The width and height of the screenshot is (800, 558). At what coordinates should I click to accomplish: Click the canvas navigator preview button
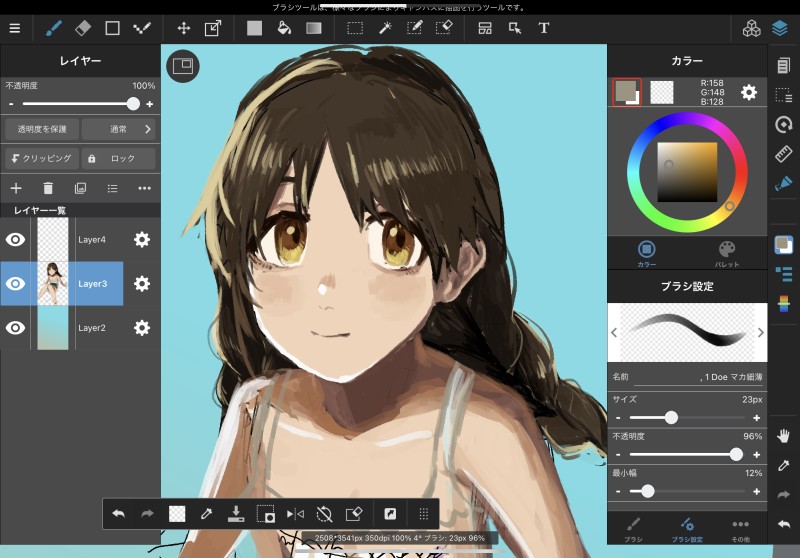click(183, 66)
